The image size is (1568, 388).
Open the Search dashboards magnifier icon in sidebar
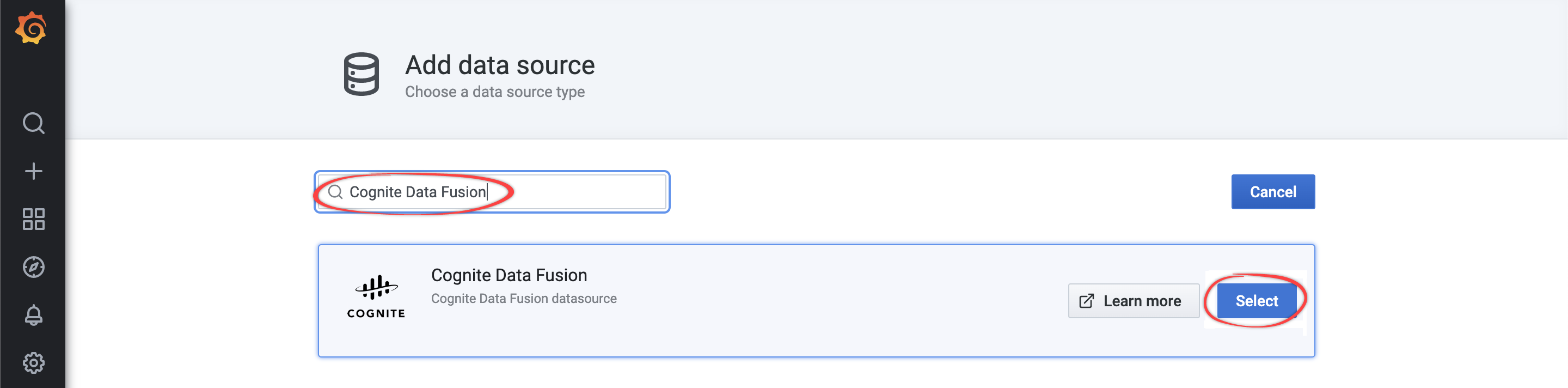tap(33, 123)
